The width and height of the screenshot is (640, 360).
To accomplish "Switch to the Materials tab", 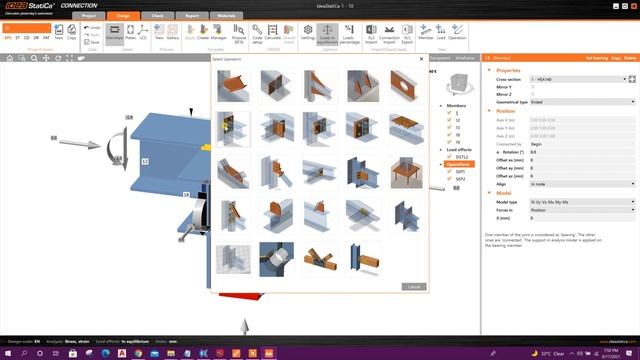I will click(x=227, y=16).
